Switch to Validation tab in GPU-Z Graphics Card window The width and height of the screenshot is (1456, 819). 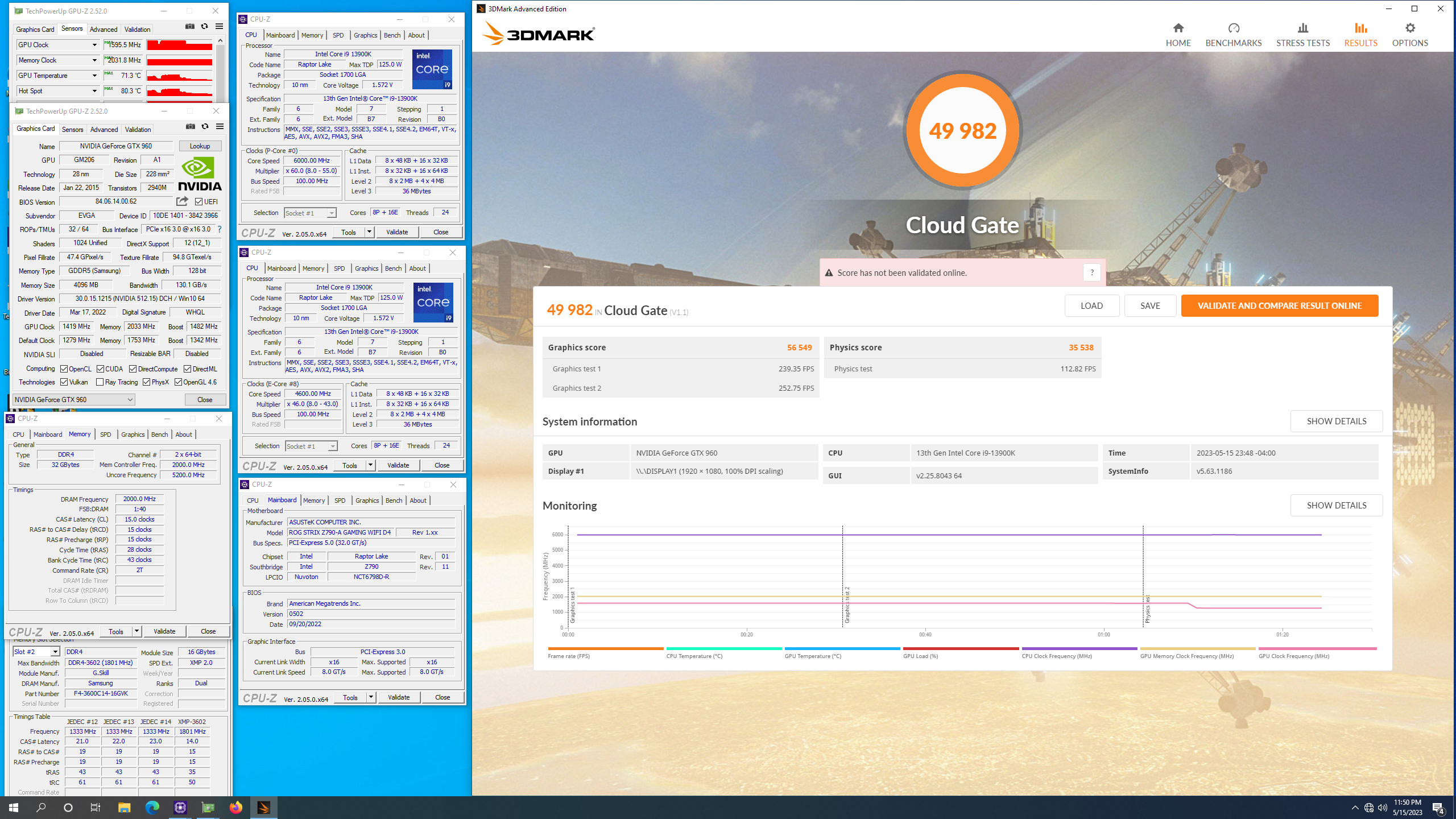coord(138,130)
